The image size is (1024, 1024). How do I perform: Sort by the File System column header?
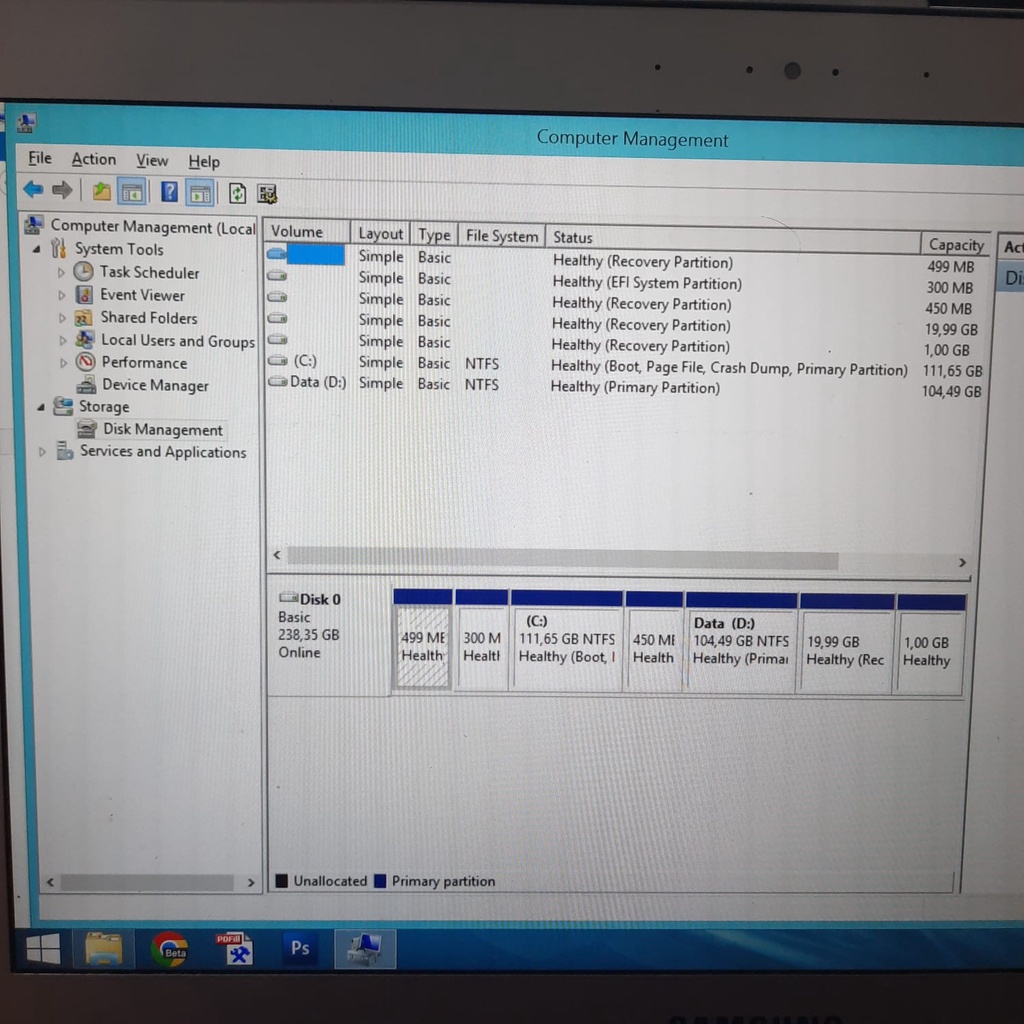click(x=502, y=236)
